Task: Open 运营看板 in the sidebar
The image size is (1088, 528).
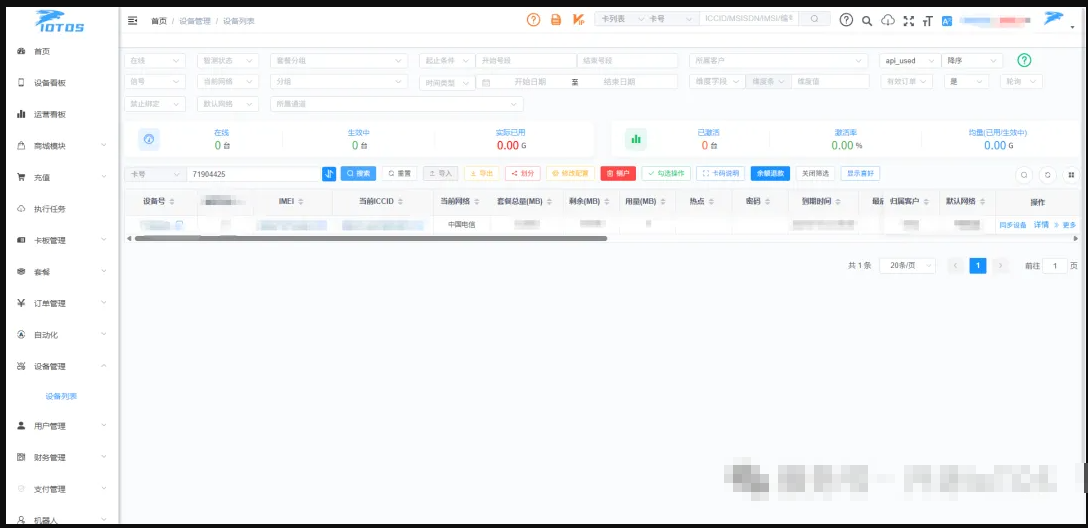Action: (61, 114)
